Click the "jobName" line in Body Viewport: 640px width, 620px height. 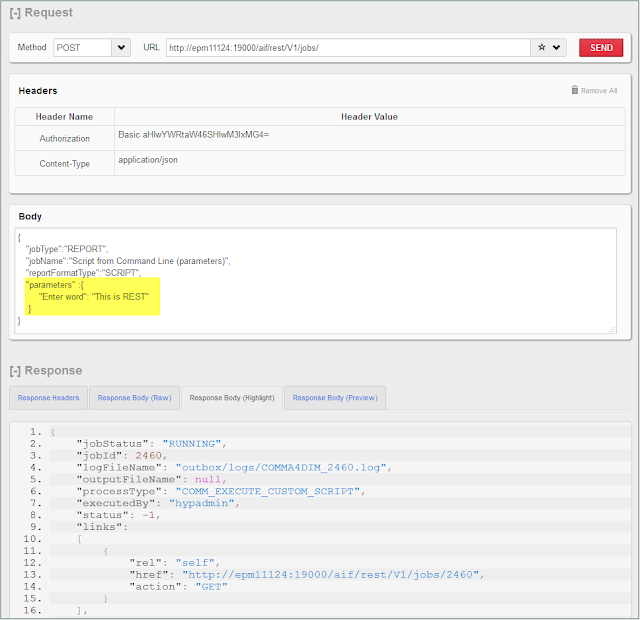[x=128, y=261]
